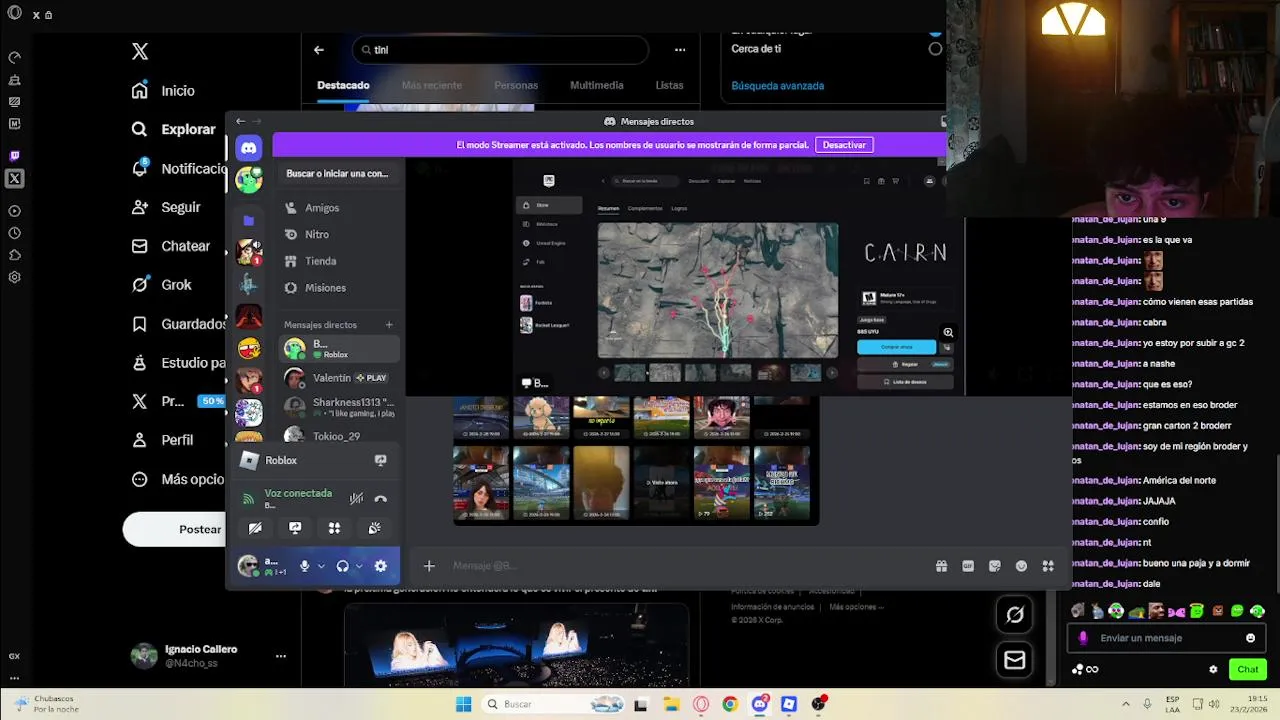Open the Discord soundboard icon
Image resolution: width=1280 pixels, height=720 pixels.
[x=374, y=528]
